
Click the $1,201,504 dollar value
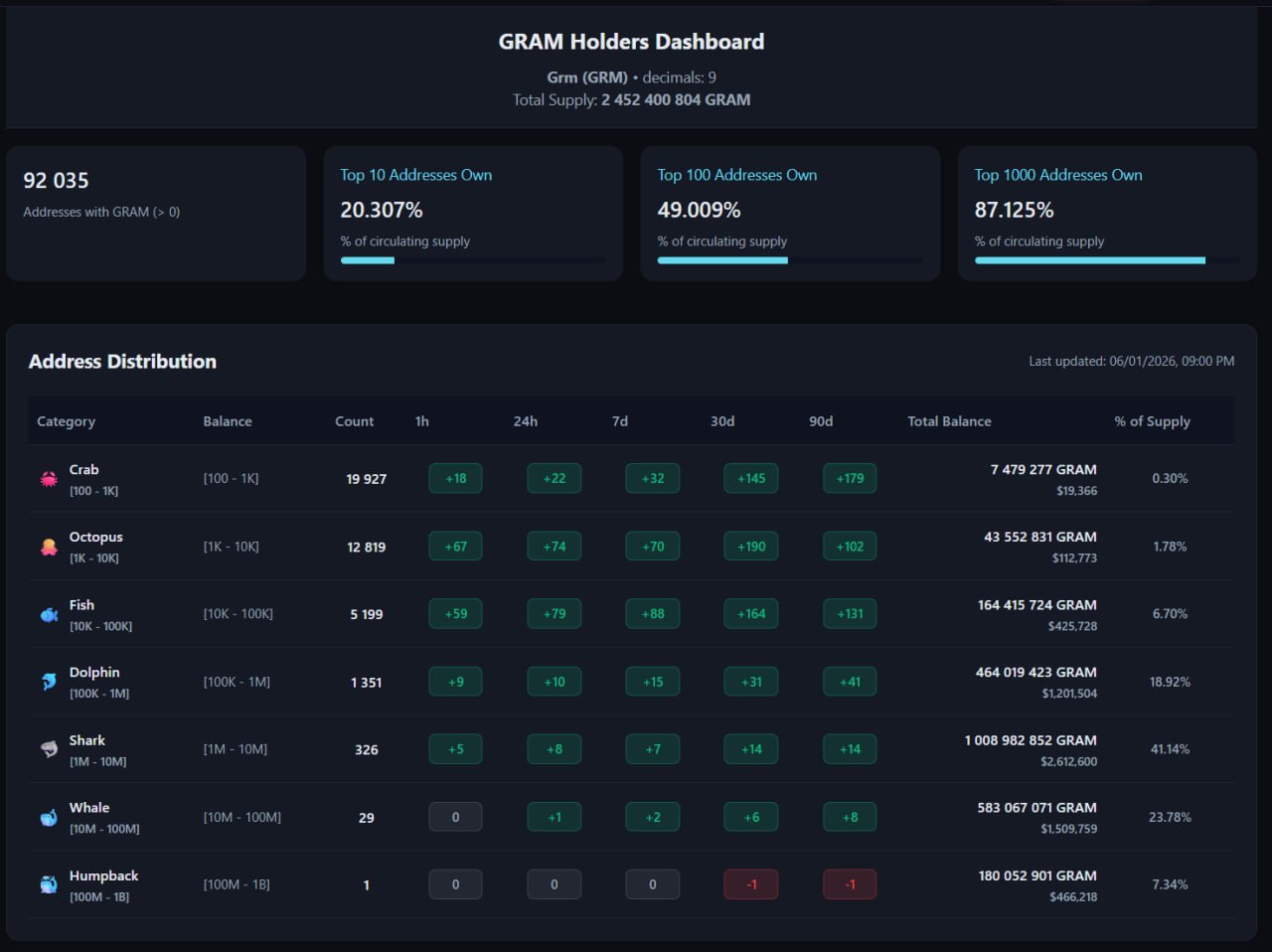pyautogui.click(x=1069, y=694)
